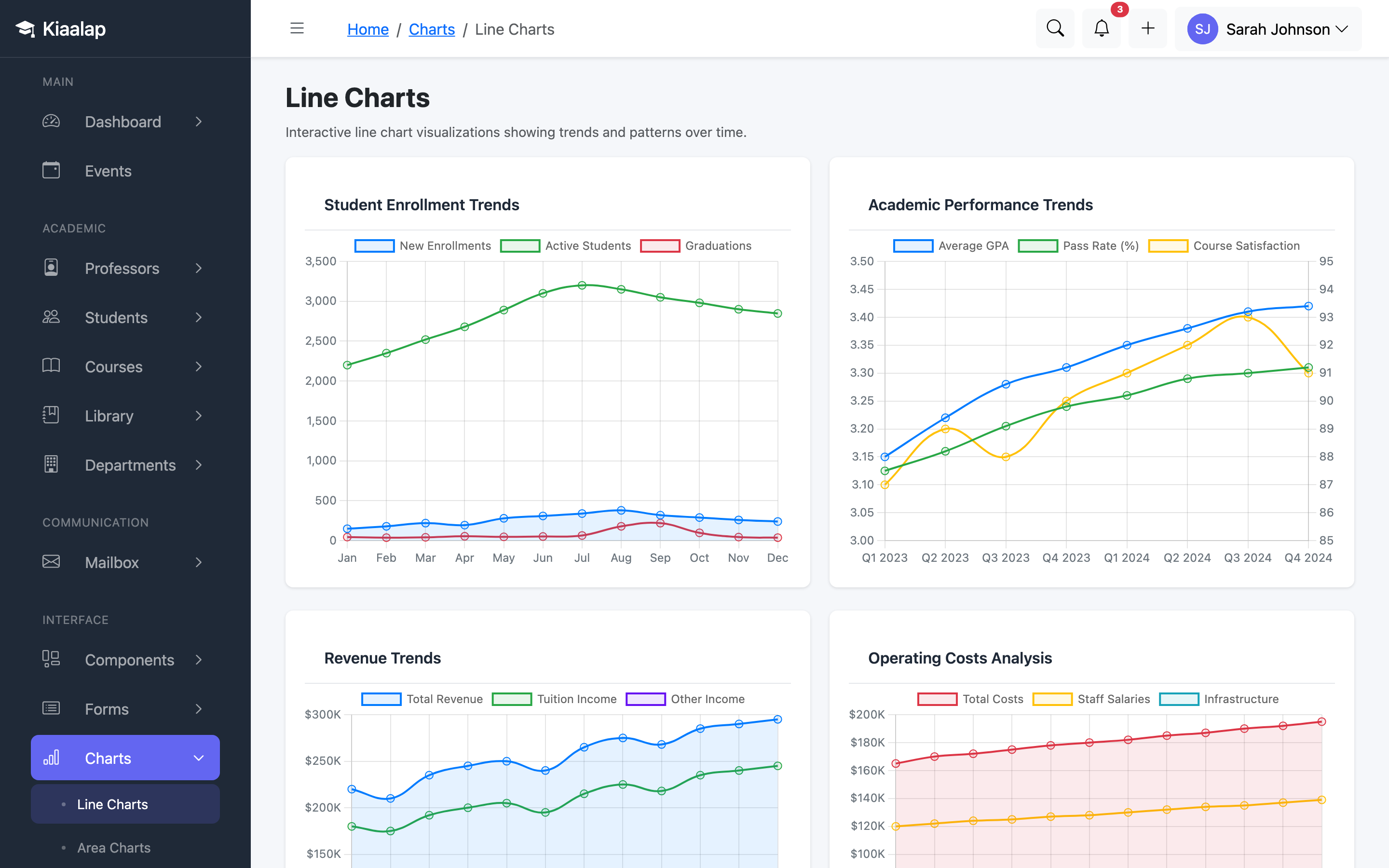Click the Student Enrollment Trends heading
This screenshot has width=1389, height=868.
click(x=422, y=205)
